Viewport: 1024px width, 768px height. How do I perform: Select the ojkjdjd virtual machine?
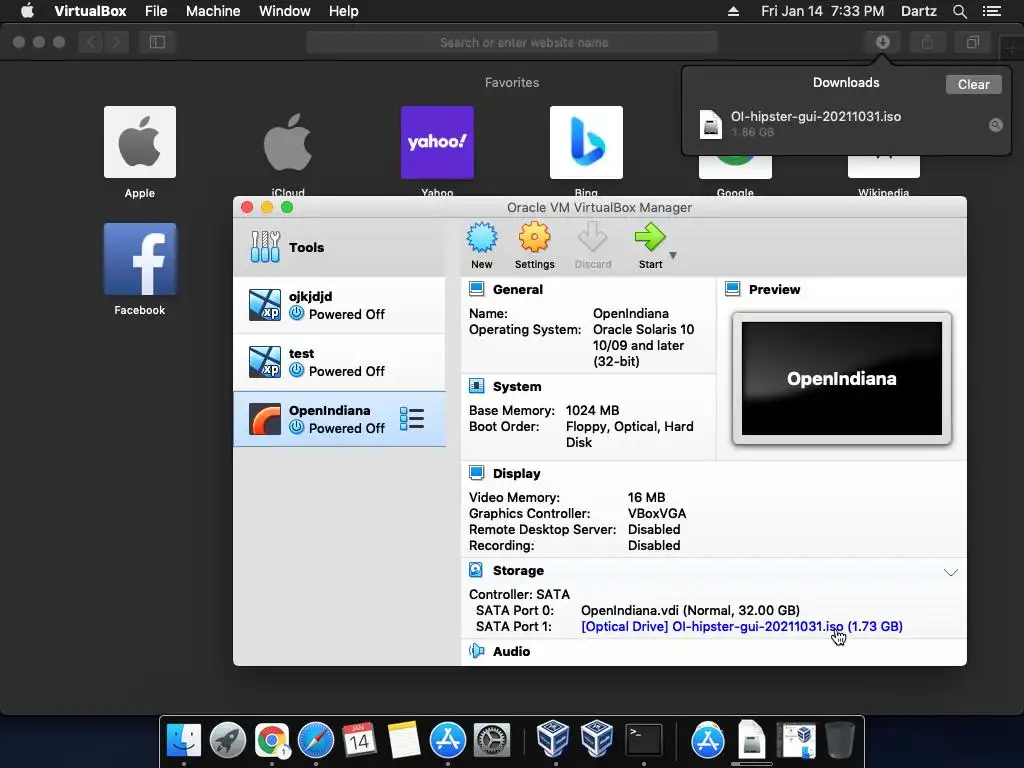point(340,306)
